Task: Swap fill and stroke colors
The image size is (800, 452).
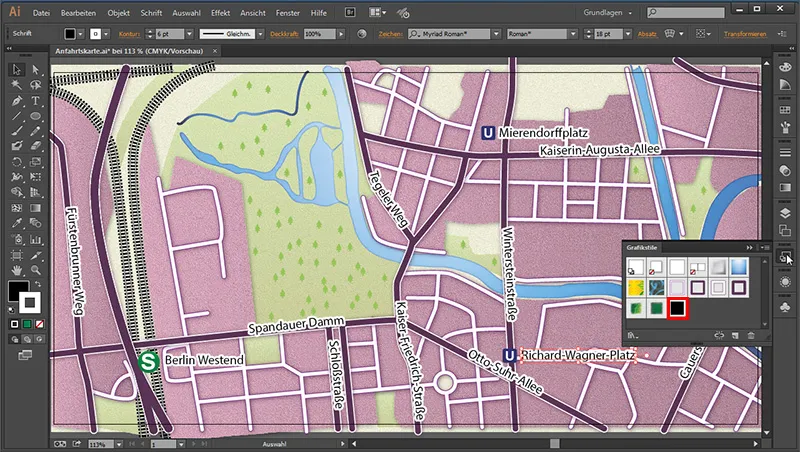Action: tap(38, 284)
